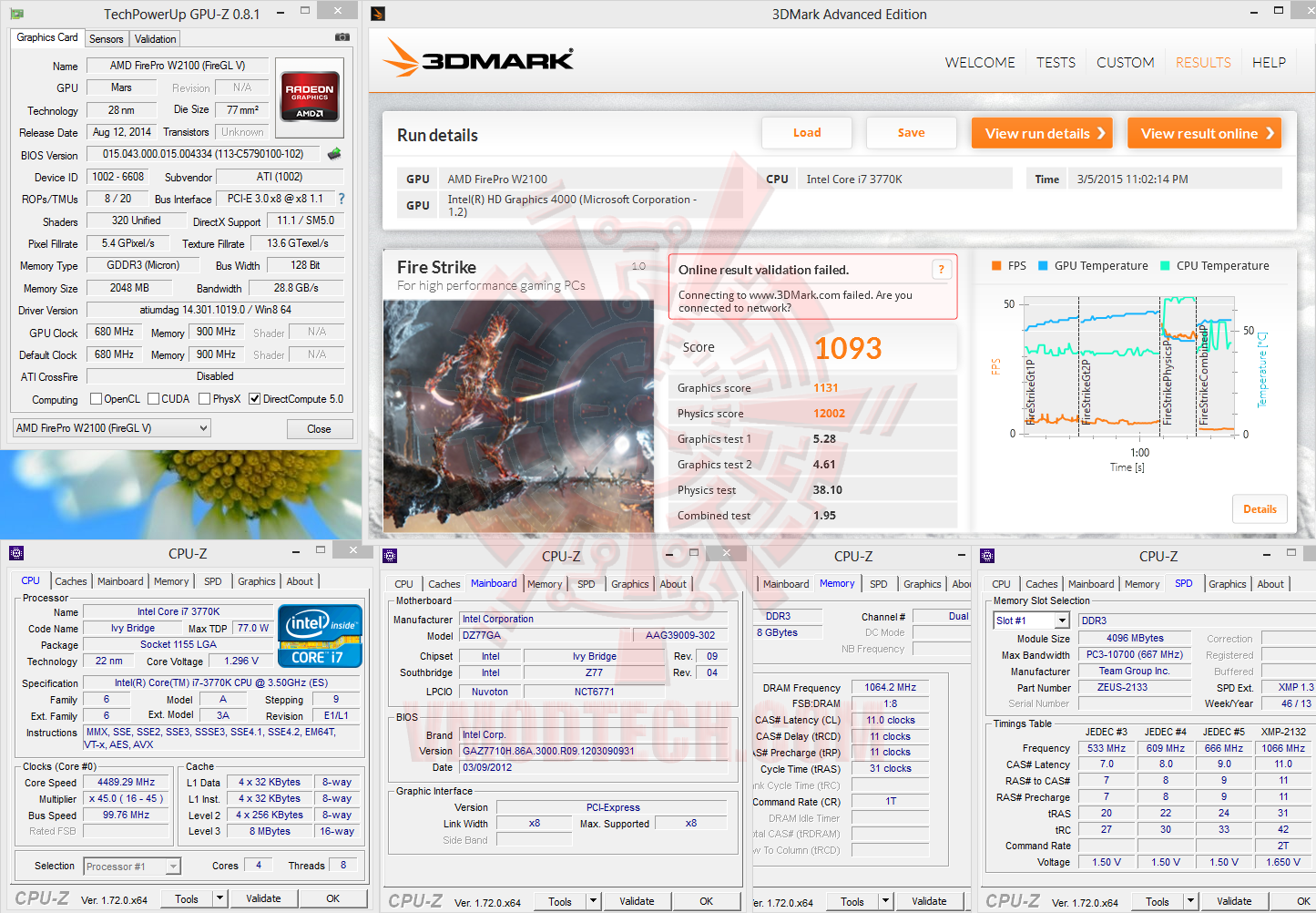The height and width of the screenshot is (913, 1316).
Task: Click the Intel Core i7 badge in CPU-Z
Action: pyautogui.click(x=320, y=635)
